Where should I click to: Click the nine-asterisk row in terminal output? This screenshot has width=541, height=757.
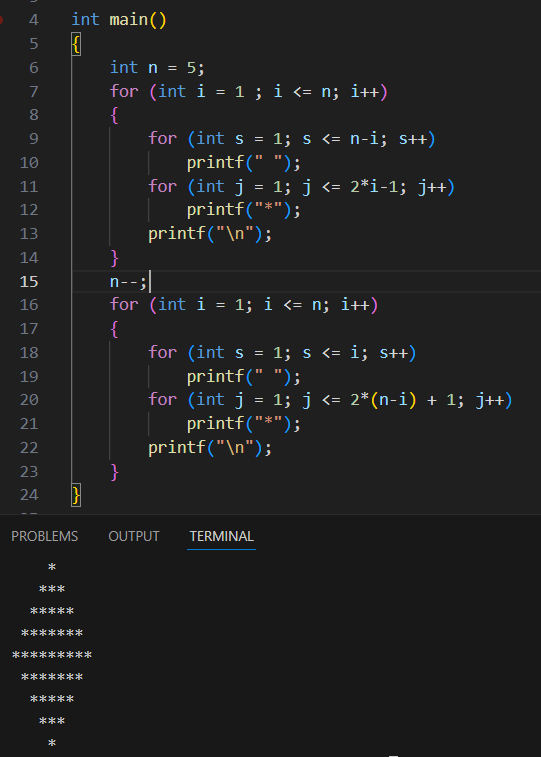pos(52,656)
